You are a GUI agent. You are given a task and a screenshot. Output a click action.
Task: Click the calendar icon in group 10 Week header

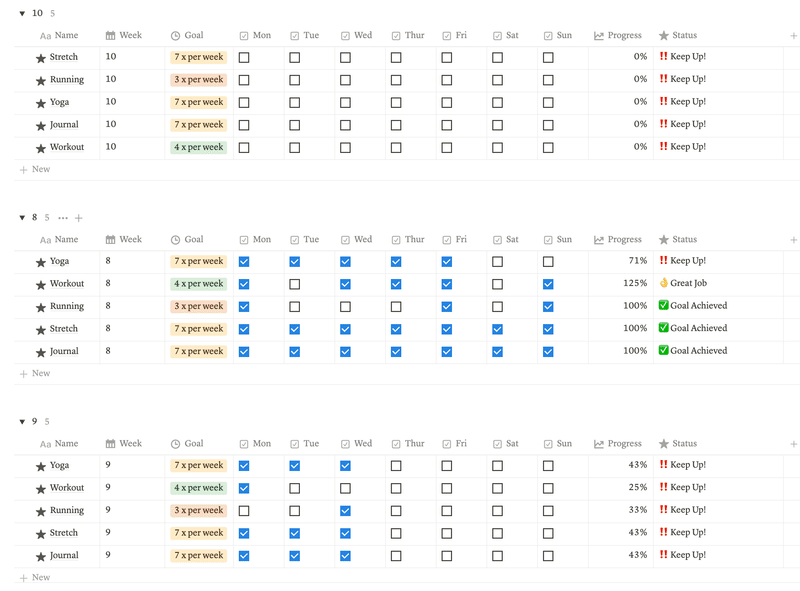(110, 36)
